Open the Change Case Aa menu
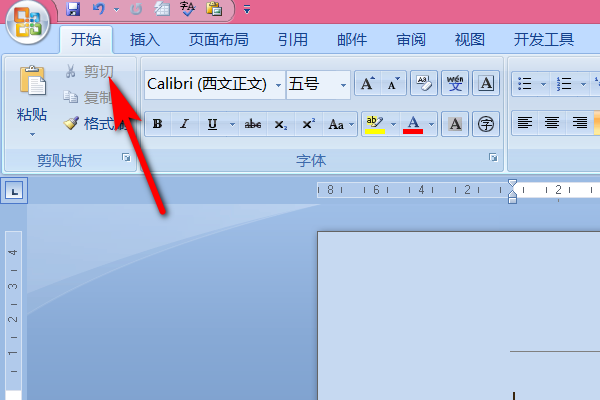 click(340, 124)
